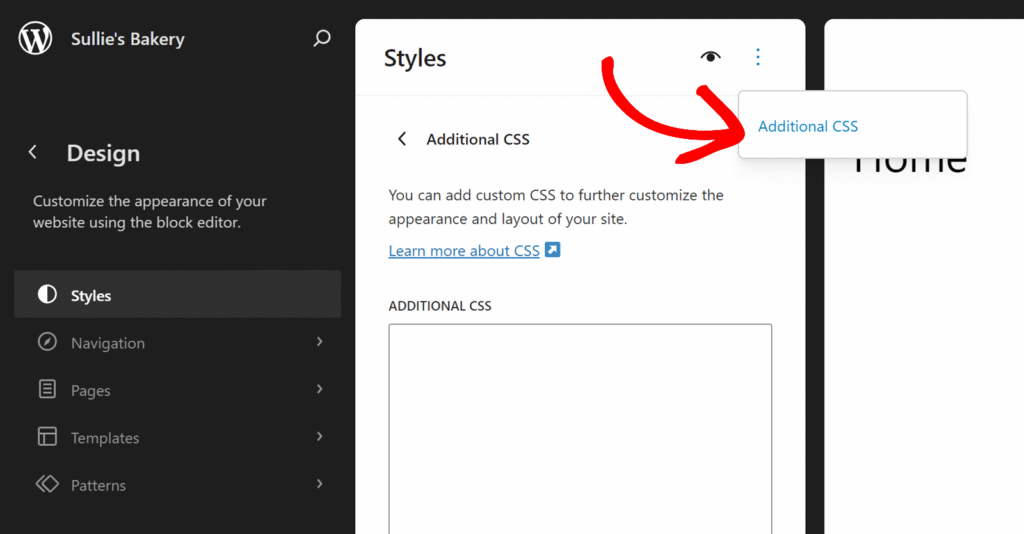
Task: Click the external link icon after CSS link
Action: (552, 250)
